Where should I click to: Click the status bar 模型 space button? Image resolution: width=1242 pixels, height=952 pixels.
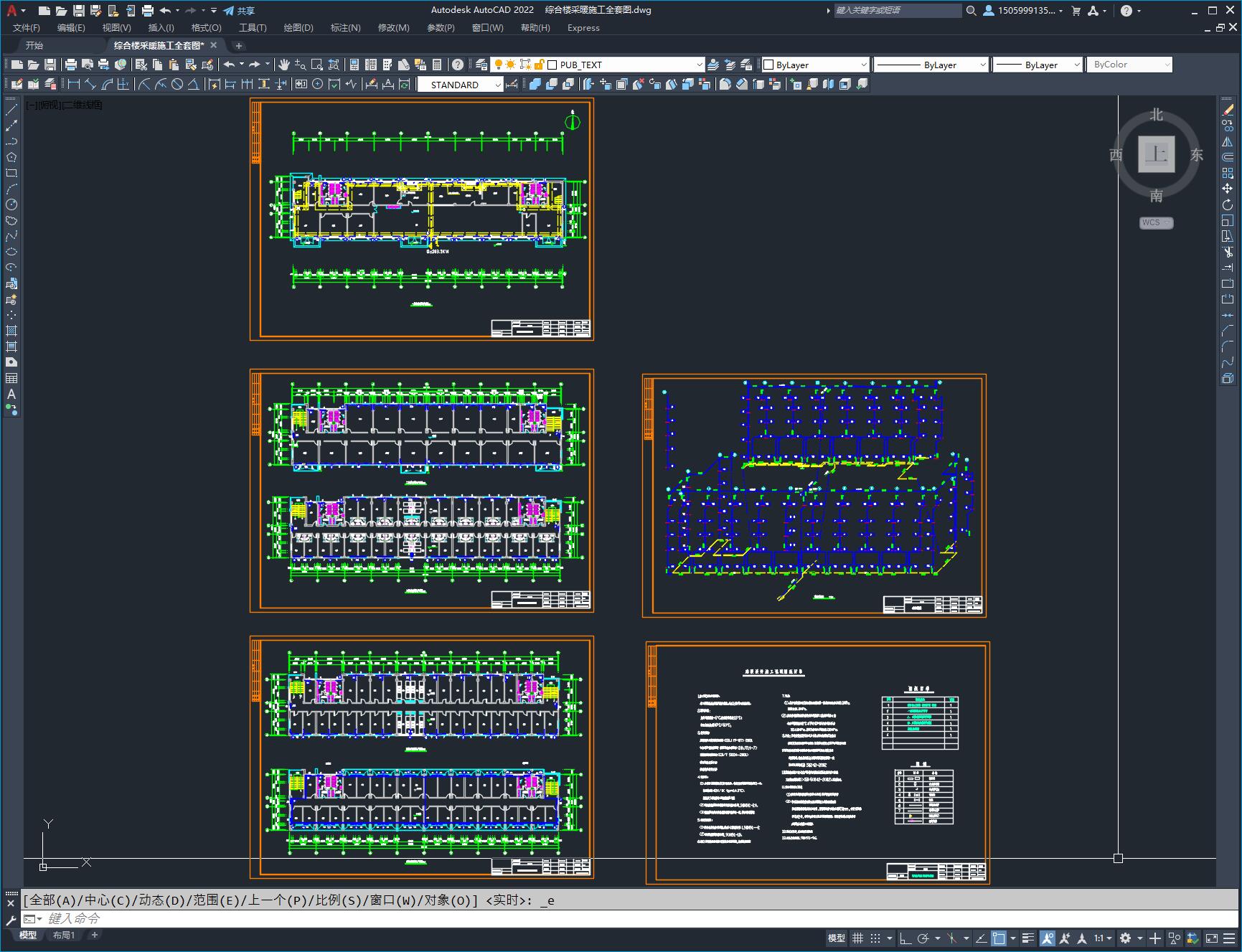pos(837,938)
